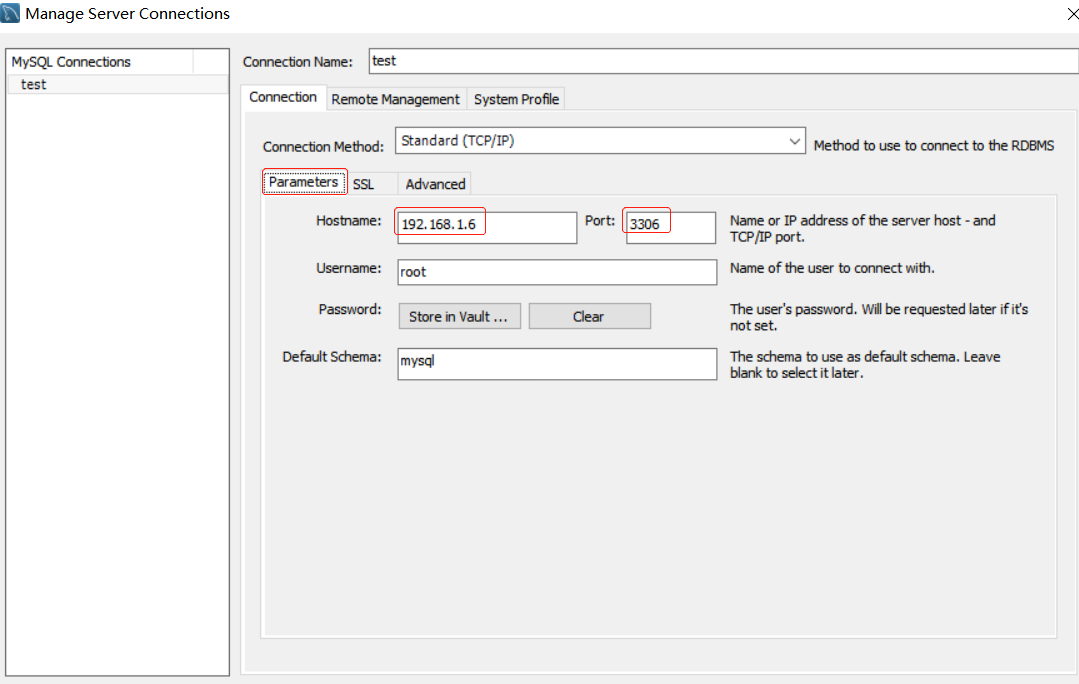Click the MySQL Connections column header
The image size is (1079, 684).
100,62
